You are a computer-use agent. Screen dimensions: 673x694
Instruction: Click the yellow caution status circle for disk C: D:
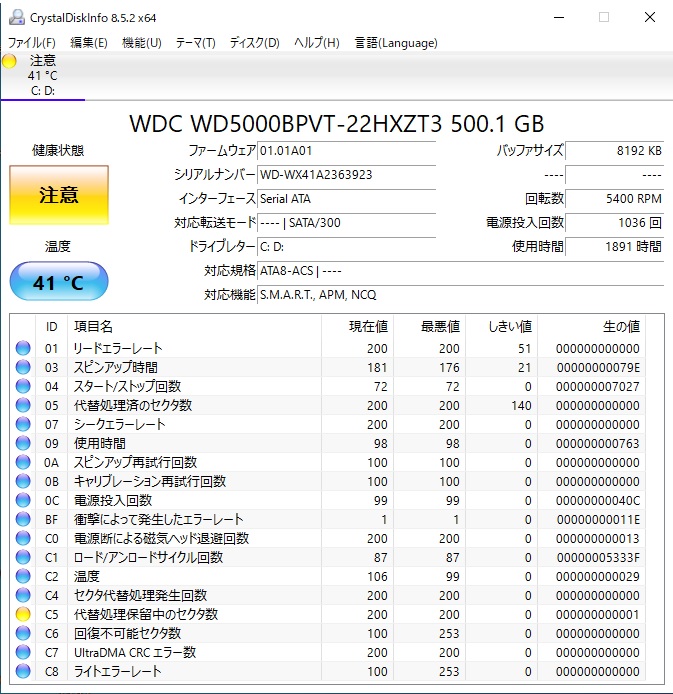[x=9, y=61]
